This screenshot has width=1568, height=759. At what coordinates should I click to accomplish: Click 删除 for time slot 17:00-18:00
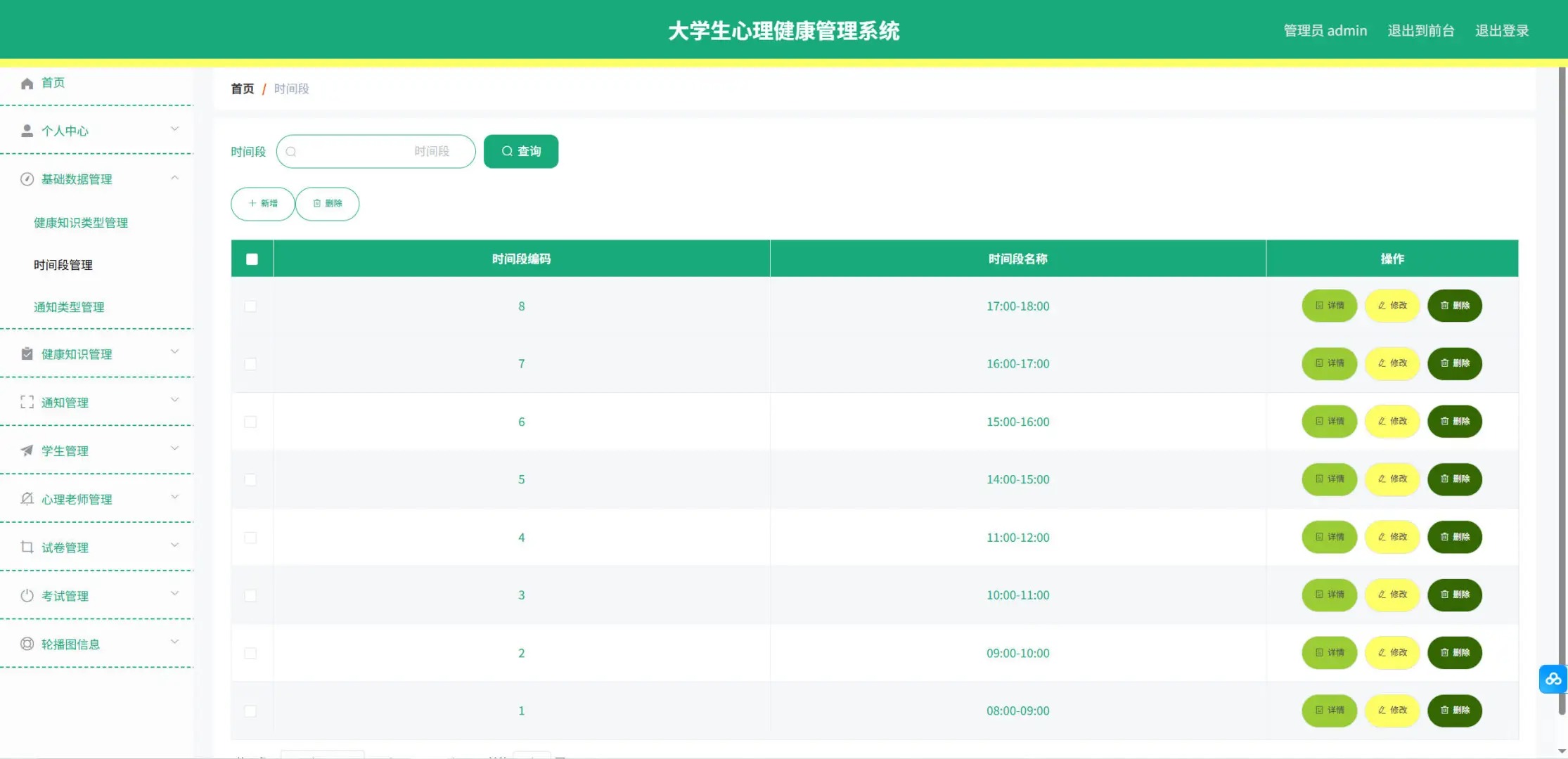(x=1455, y=306)
